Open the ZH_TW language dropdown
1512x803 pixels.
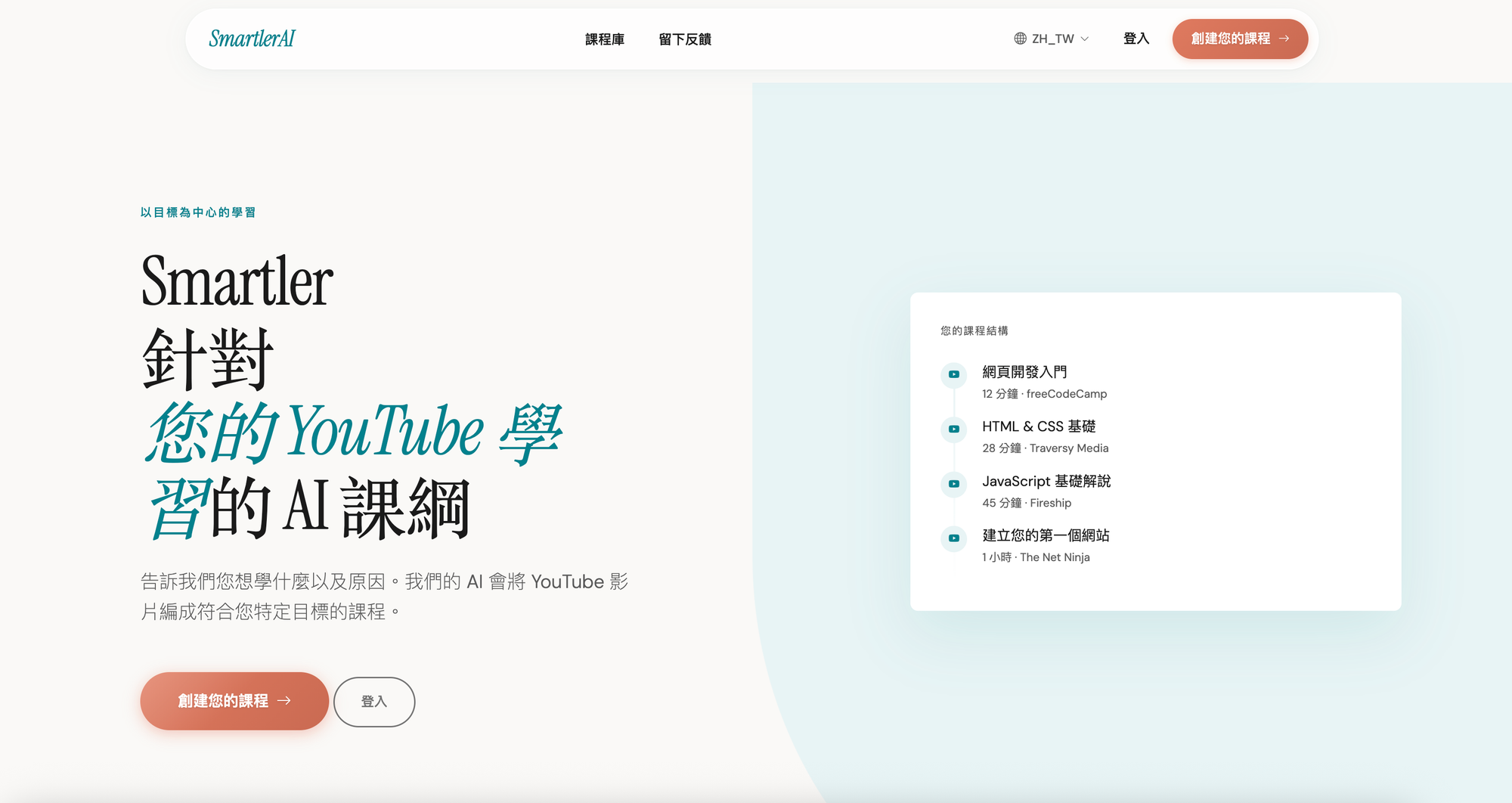[1052, 39]
